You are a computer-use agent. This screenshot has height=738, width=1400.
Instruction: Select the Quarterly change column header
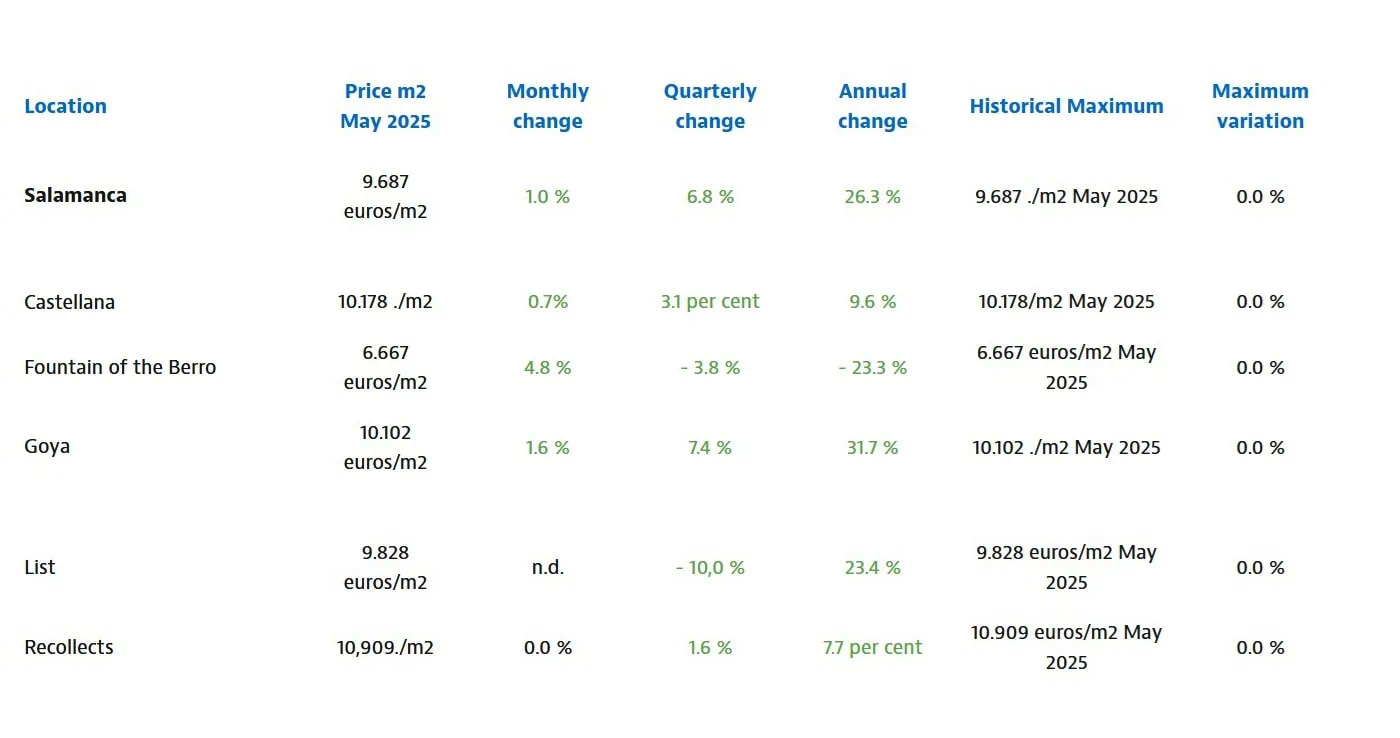click(710, 106)
